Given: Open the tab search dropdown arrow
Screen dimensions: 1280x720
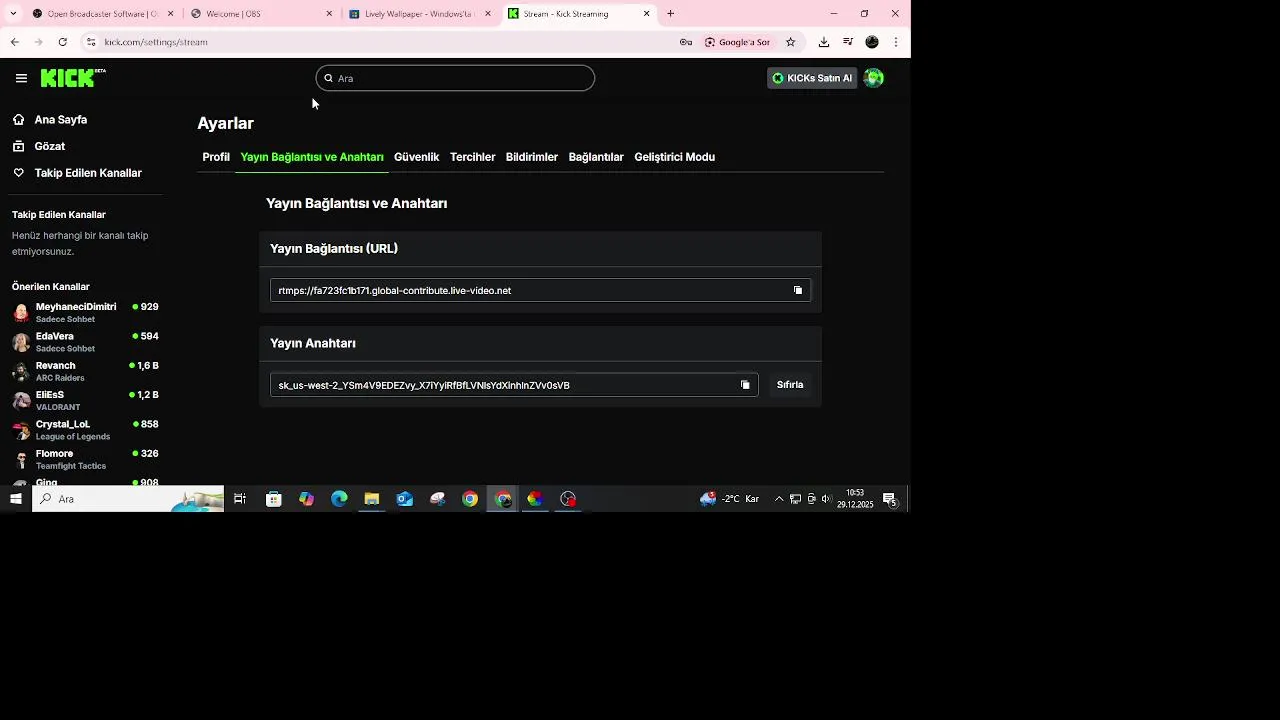Looking at the screenshot, I should click(x=13, y=14).
